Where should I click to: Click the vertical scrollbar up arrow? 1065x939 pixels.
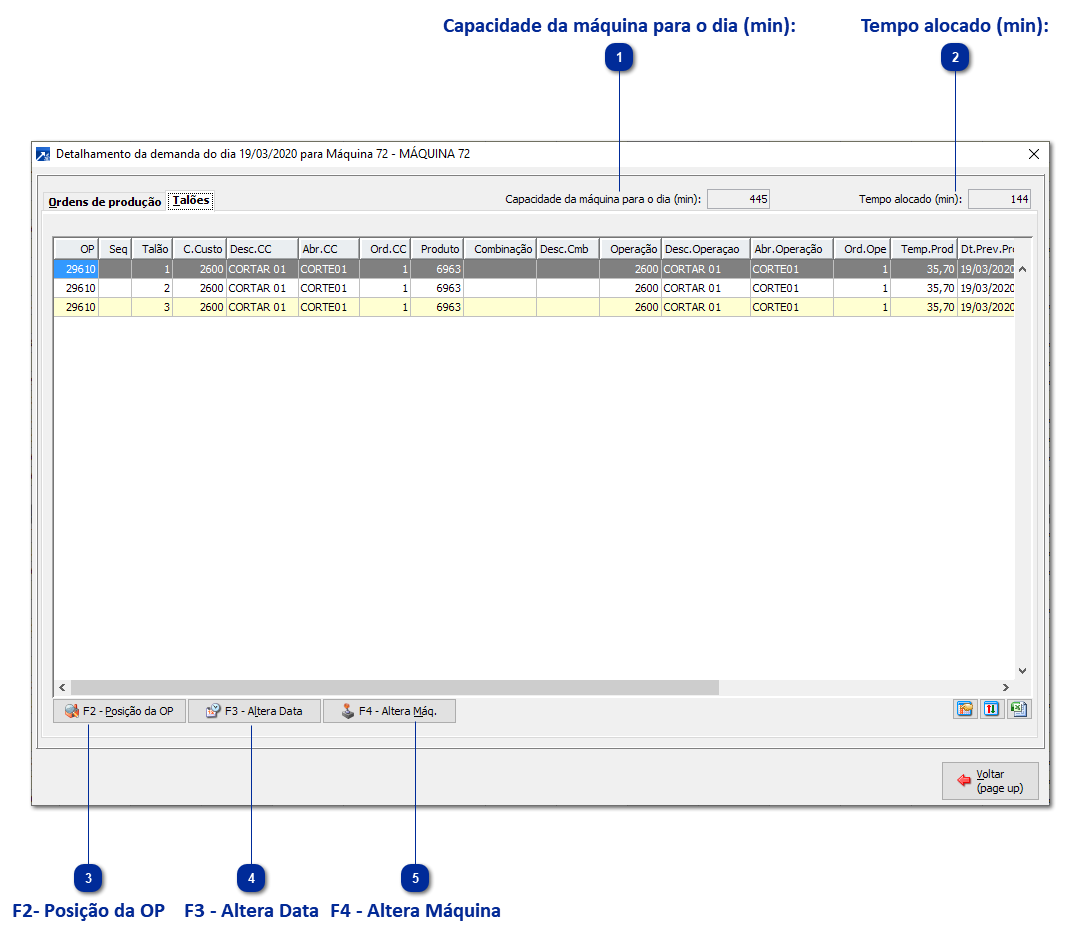1022,269
